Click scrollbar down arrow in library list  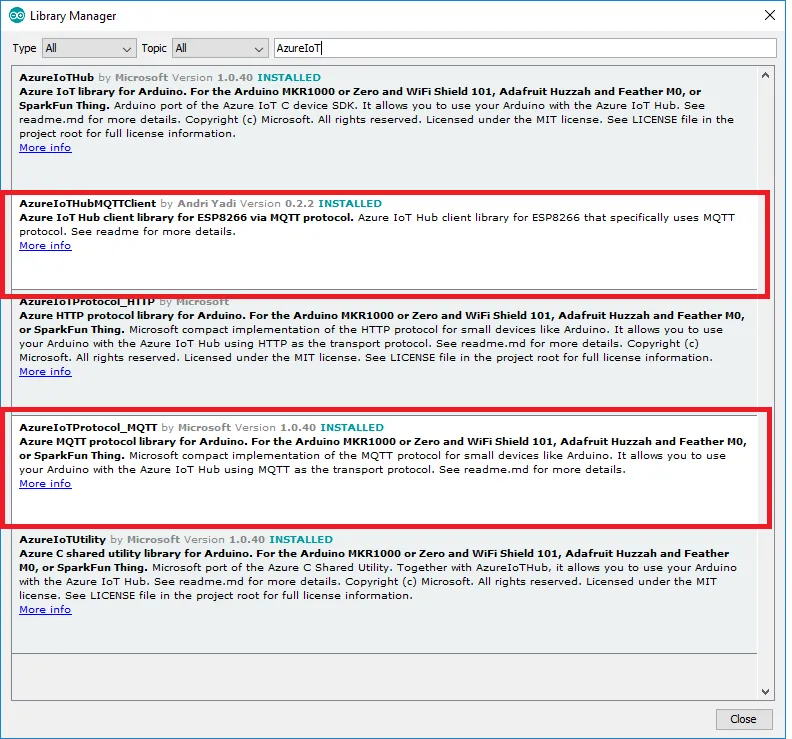click(765, 692)
